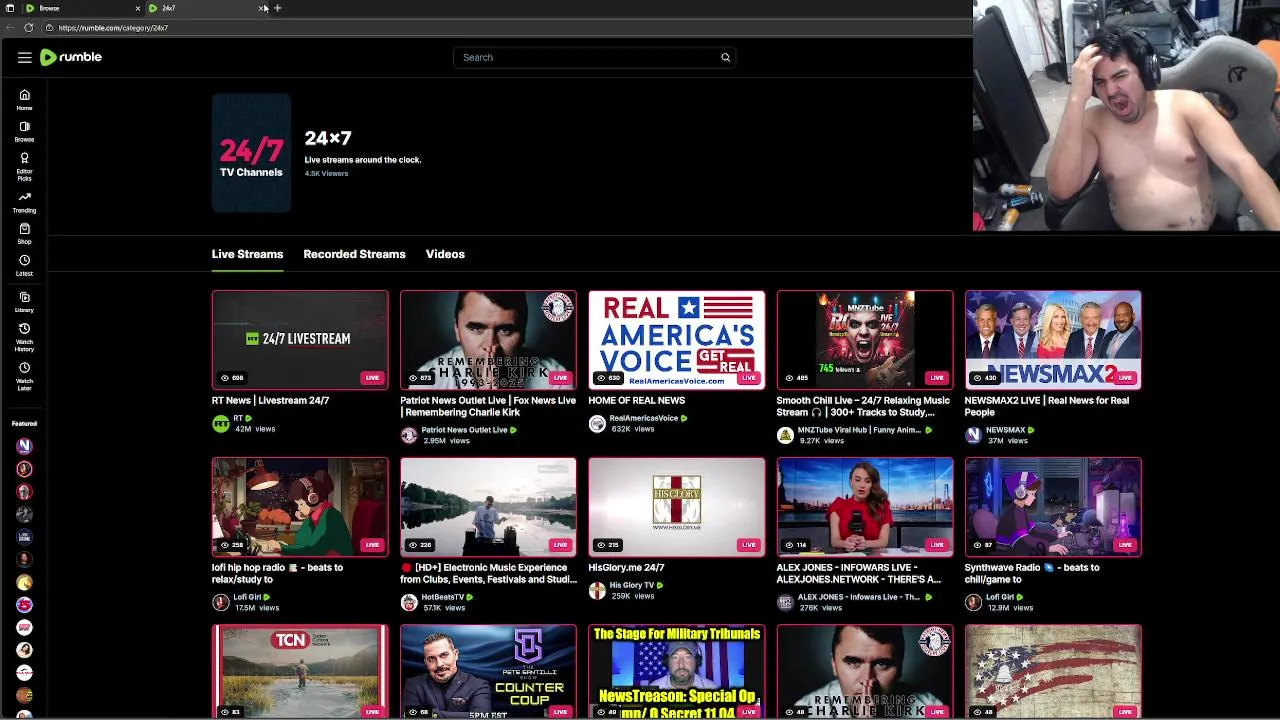Open Patriot News Outlet Live title link

(x=488, y=406)
